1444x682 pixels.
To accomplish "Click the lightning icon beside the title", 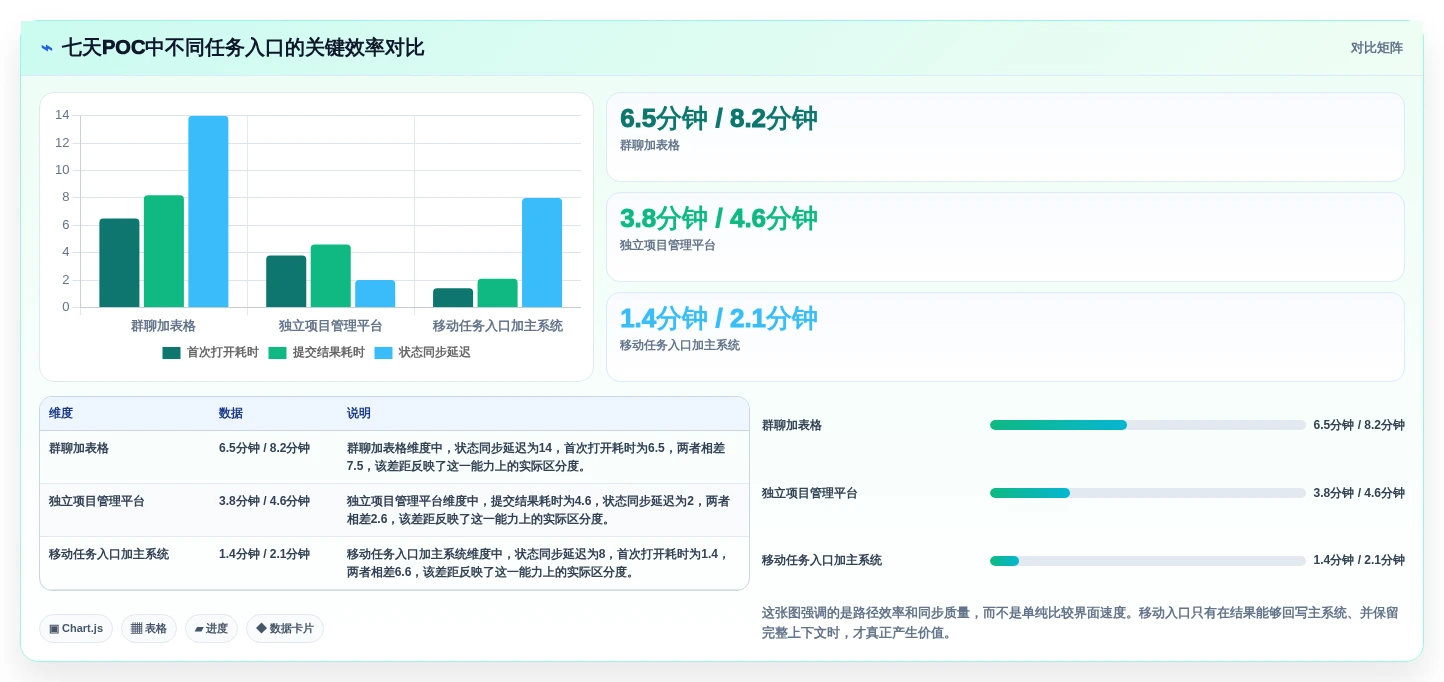I will (x=47, y=48).
